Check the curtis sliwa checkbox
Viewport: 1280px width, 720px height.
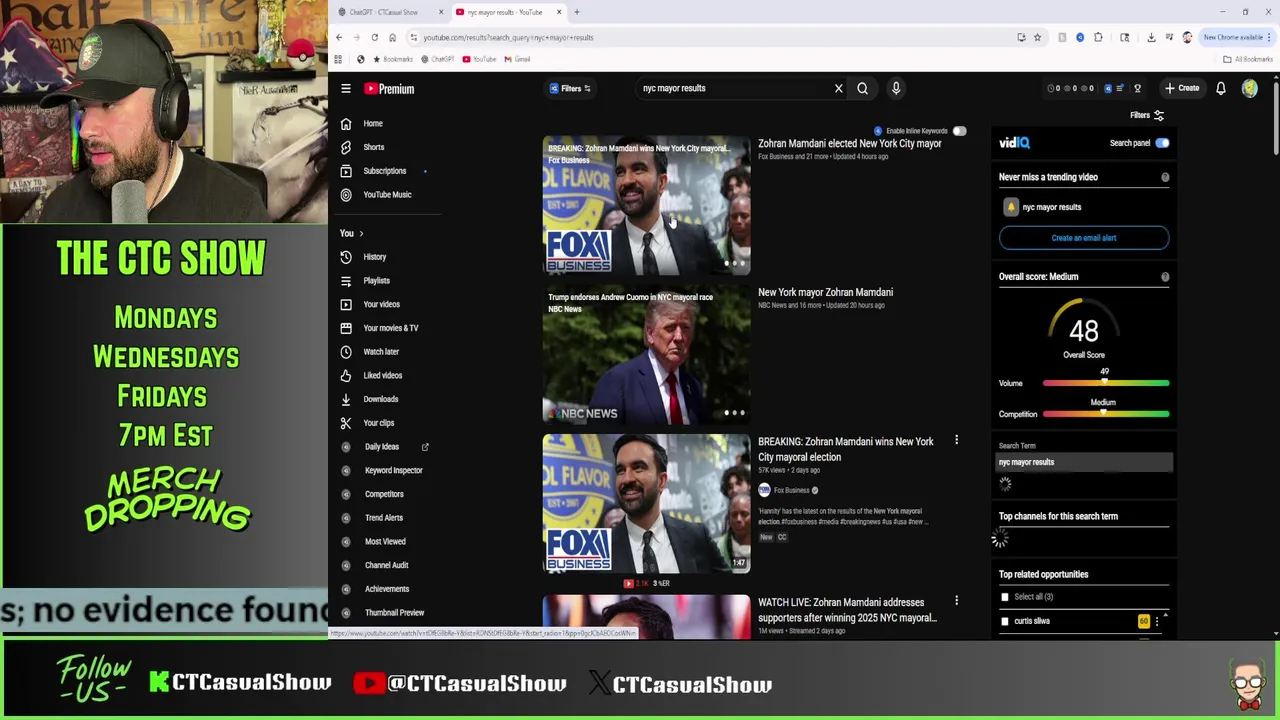pyautogui.click(x=1005, y=621)
